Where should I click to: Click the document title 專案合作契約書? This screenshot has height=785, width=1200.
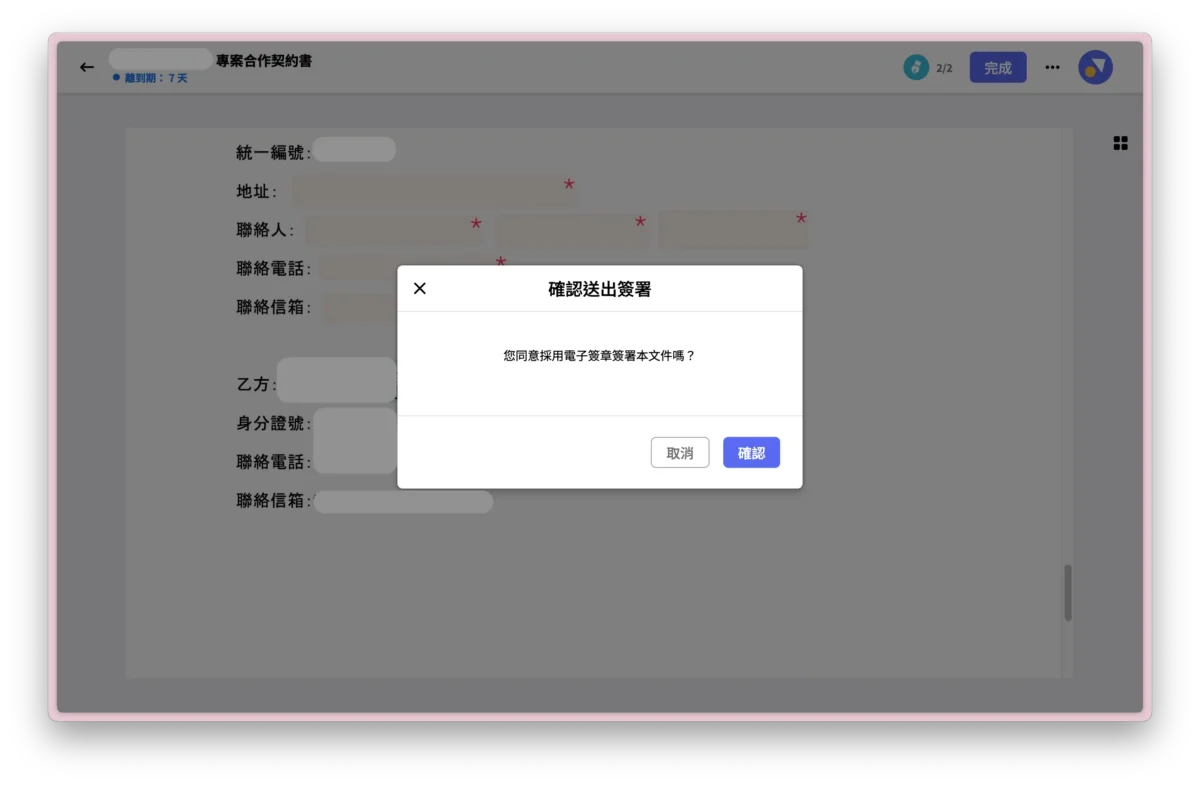pyautogui.click(x=264, y=61)
